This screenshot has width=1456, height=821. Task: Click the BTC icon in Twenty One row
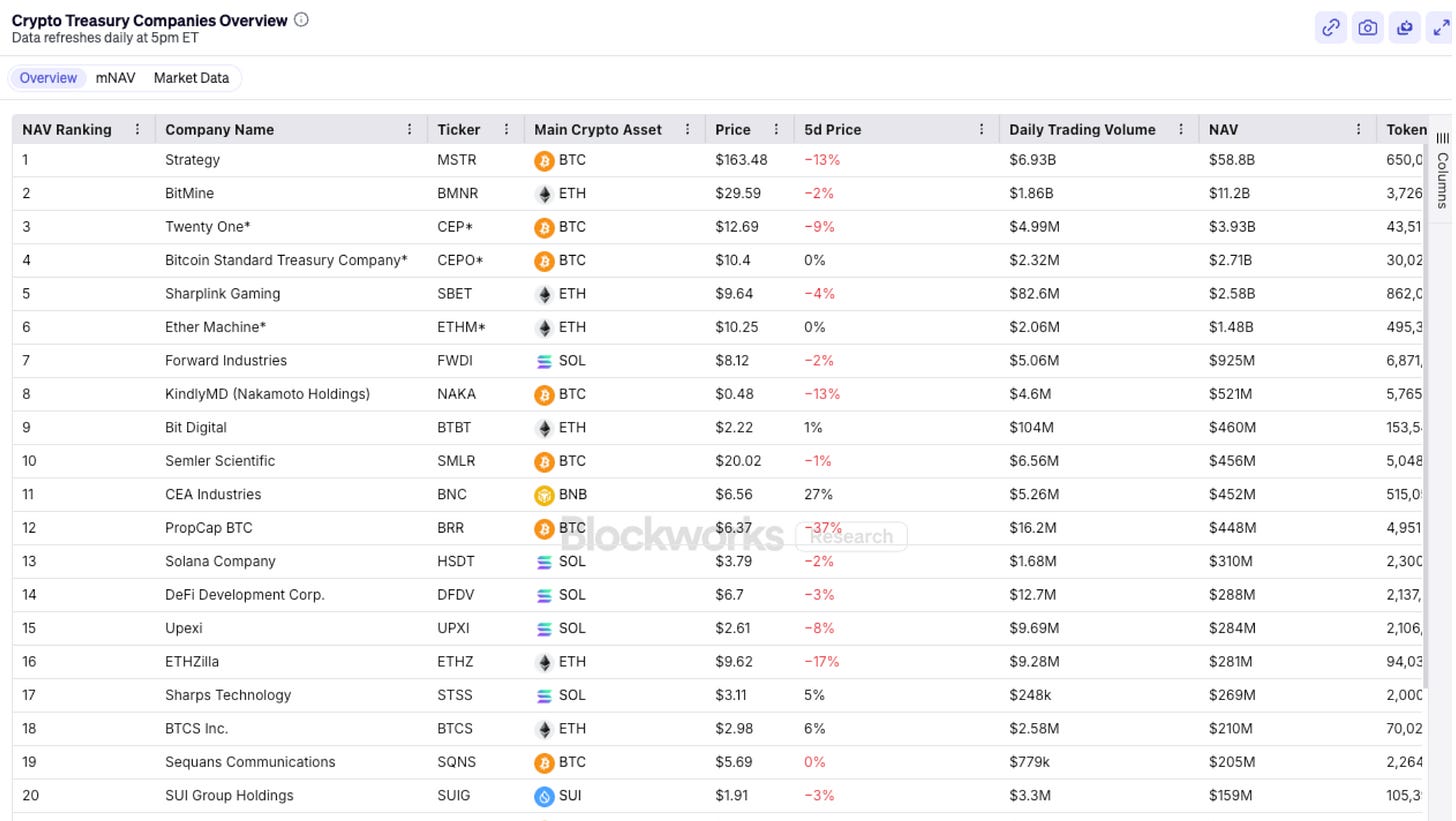(x=544, y=227)
